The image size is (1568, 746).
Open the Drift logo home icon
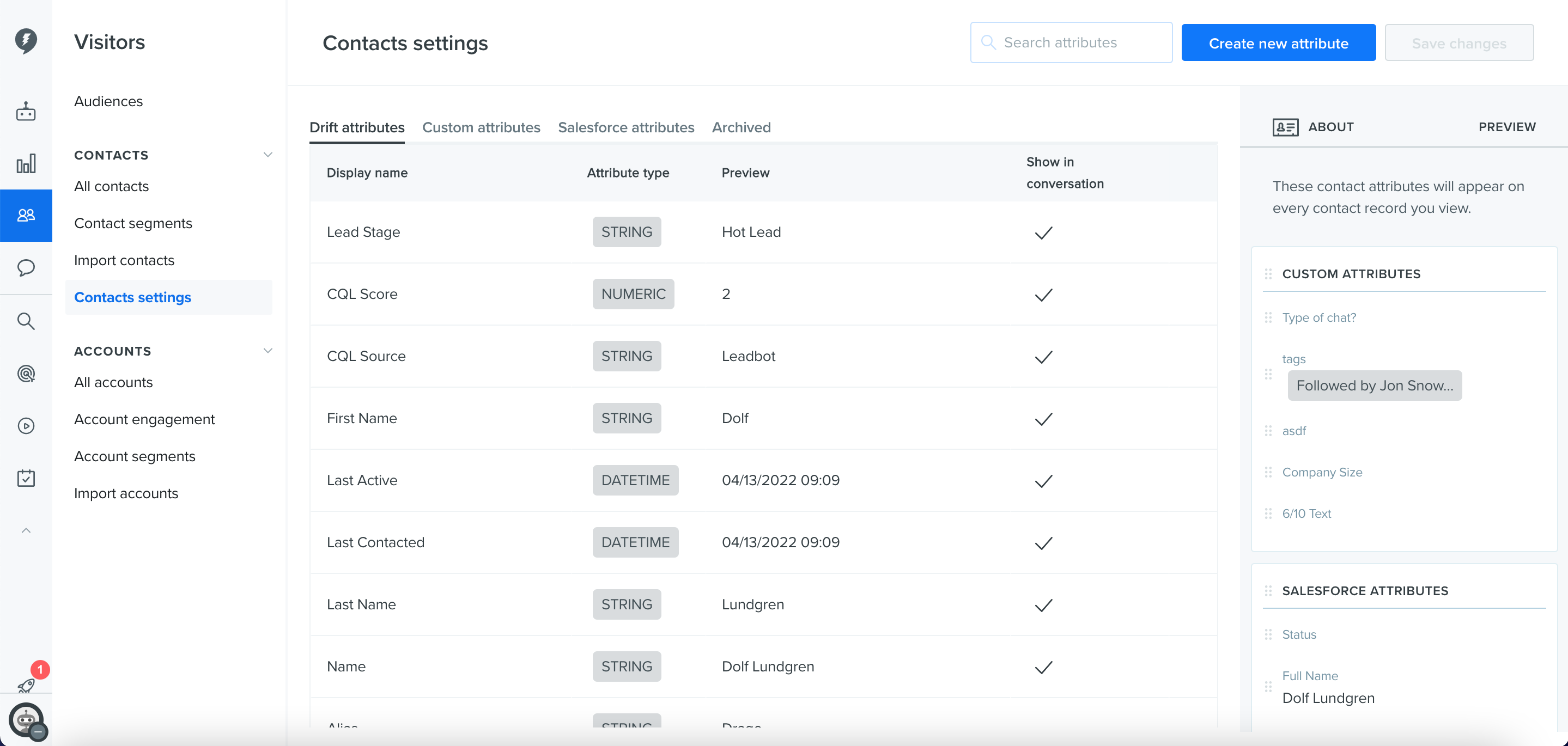coord(26,41)
